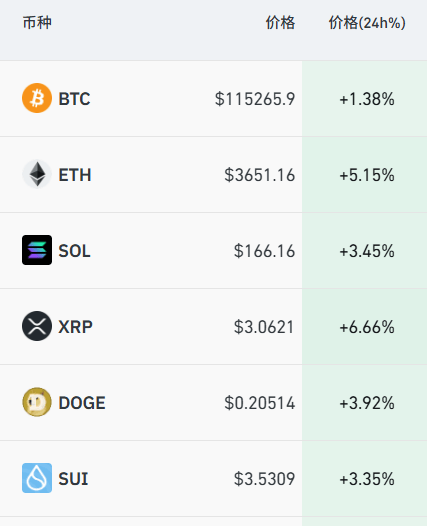Viewport: 427px width, 526px height.
Task: Click the Ethereum diamond logo icon
Action: pos(37,174)
